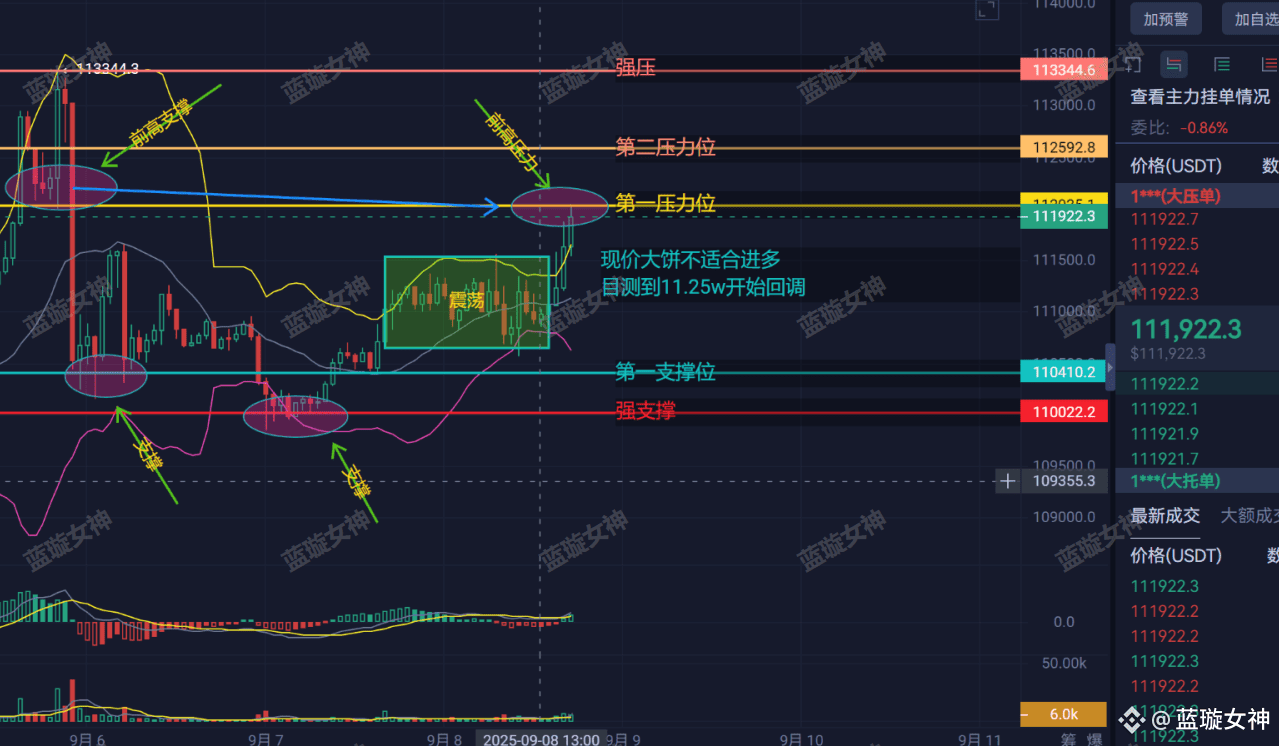Select the 第一压力位 line label
The image size is (1279, 746).
pos(665,203)
